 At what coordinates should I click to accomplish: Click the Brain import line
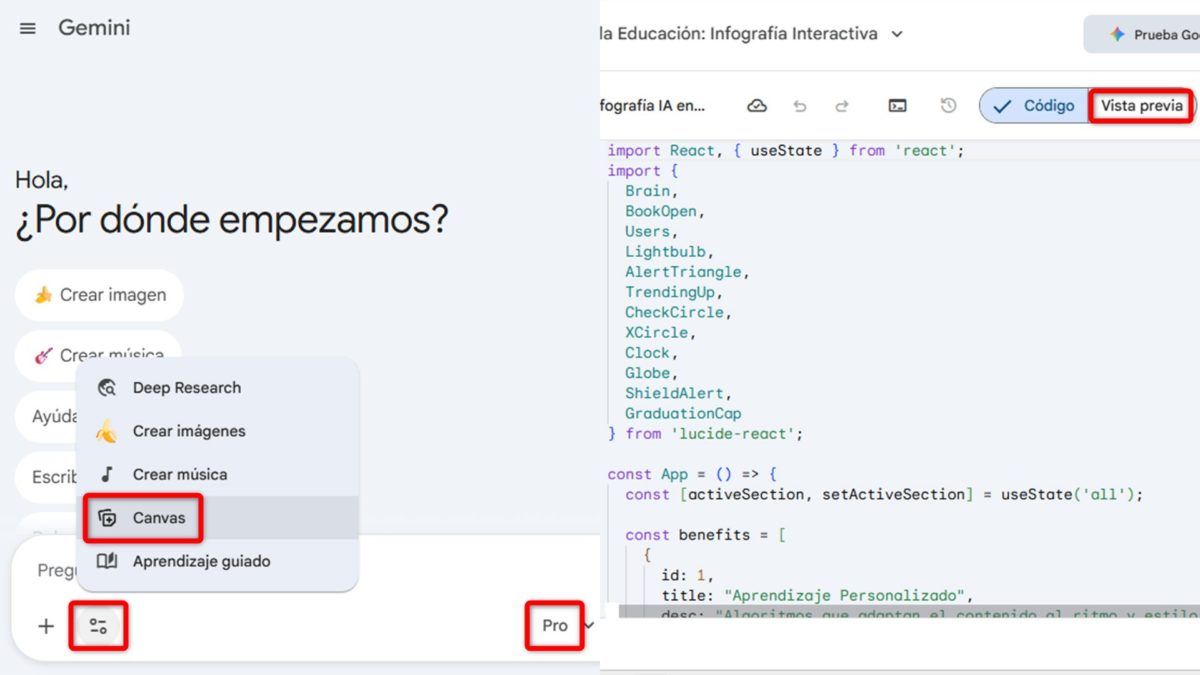pos(652,191)
